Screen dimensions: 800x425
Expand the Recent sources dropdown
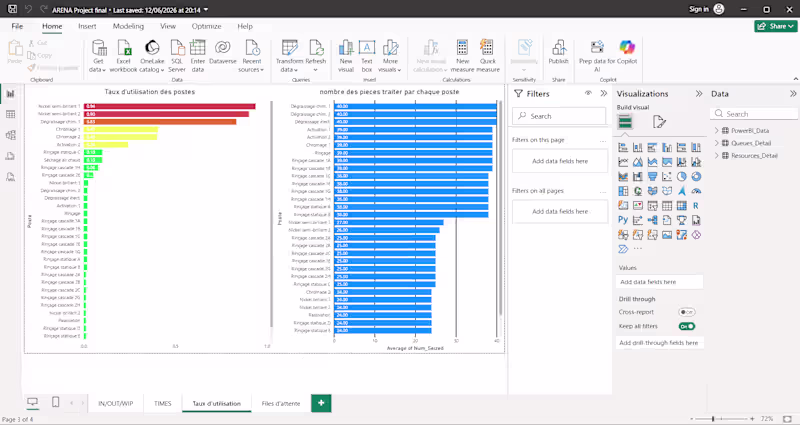(x=252, y=56)
